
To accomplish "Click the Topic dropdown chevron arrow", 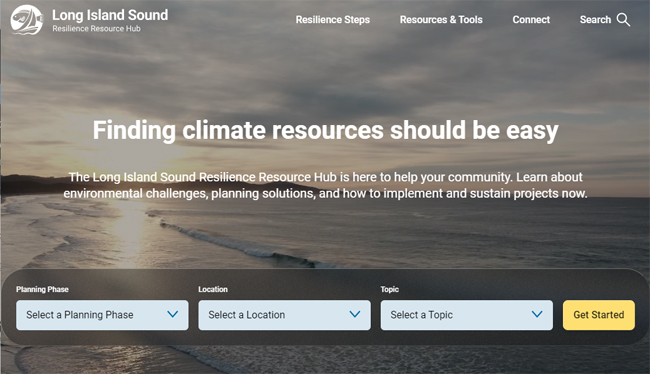I will click(537, 314).
